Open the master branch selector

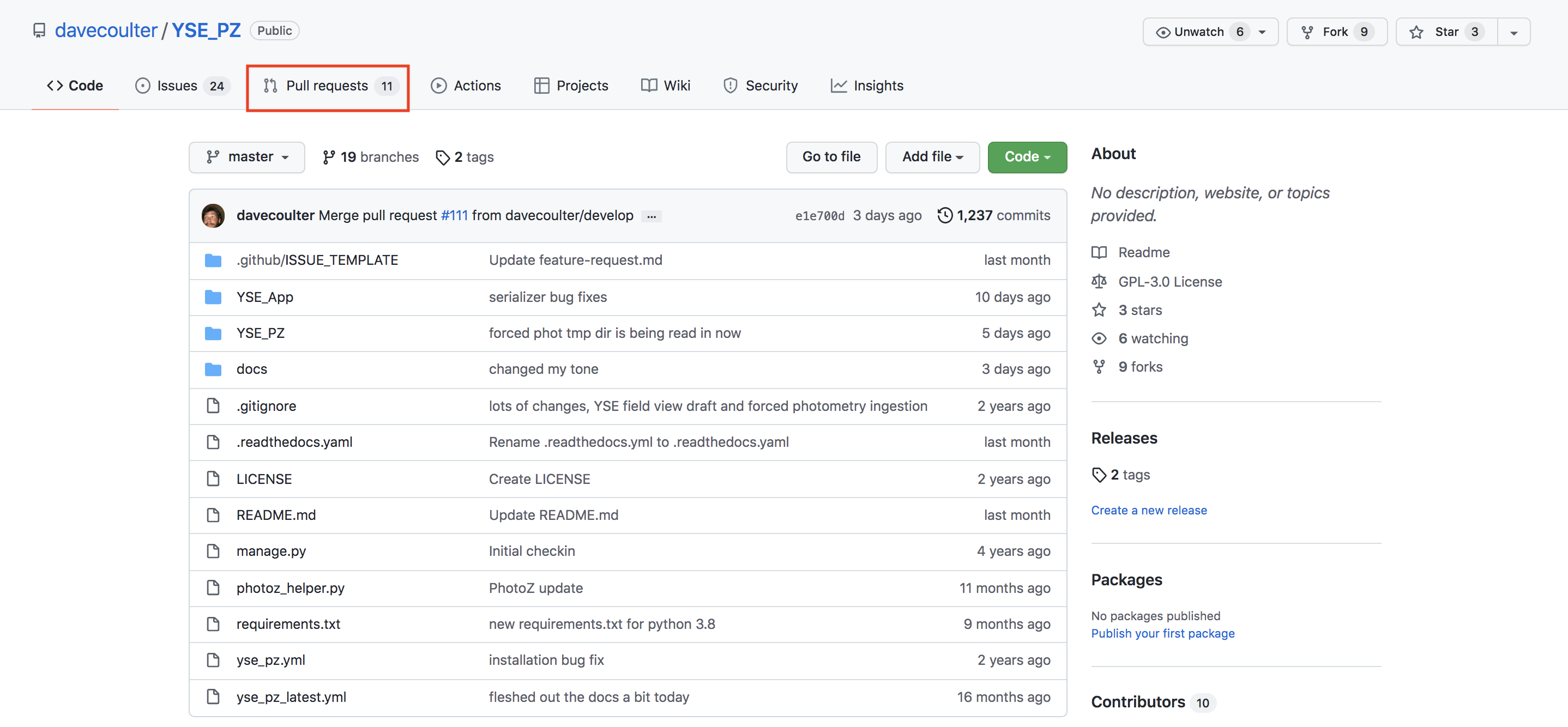click(246, 157)
